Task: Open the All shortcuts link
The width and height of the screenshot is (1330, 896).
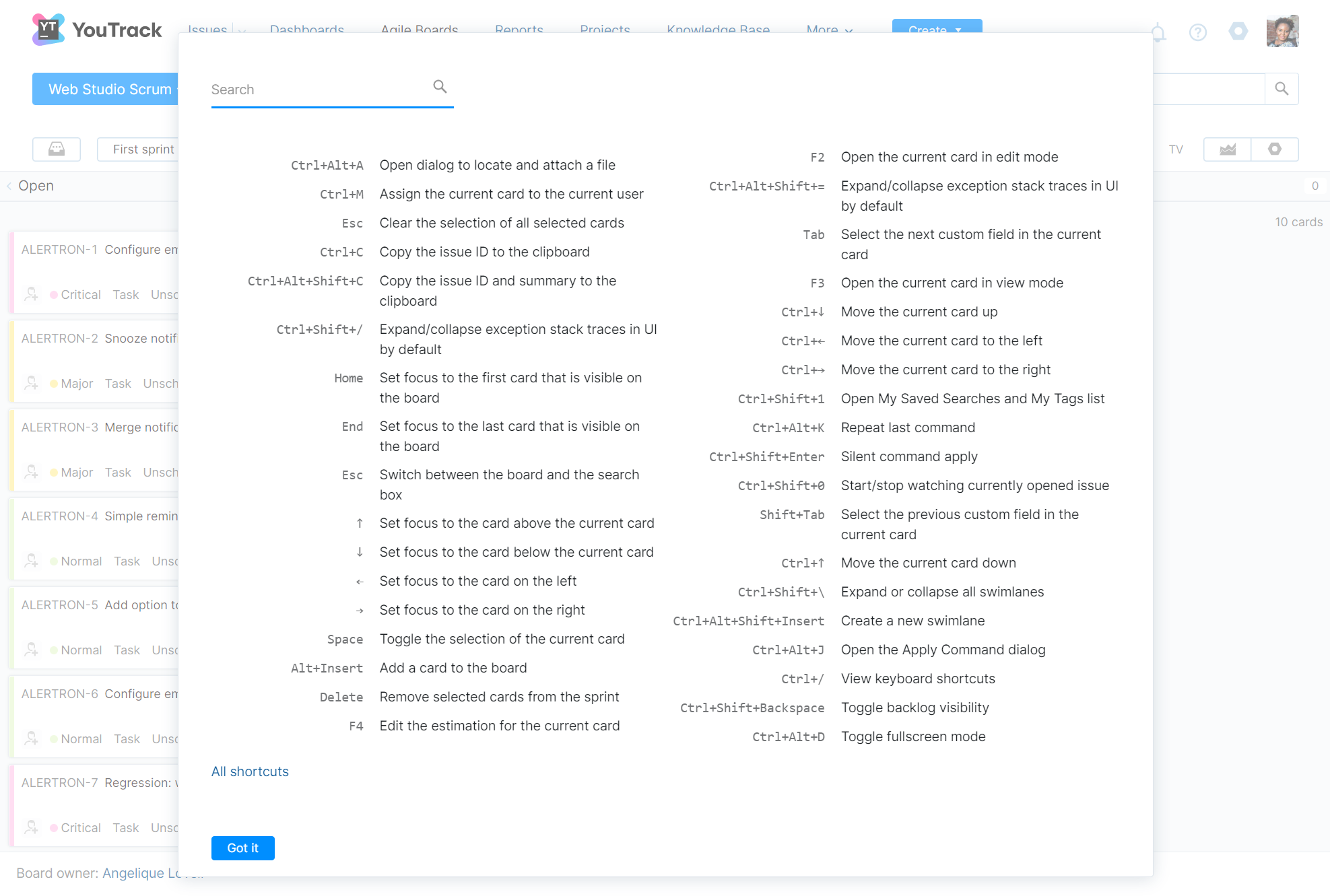Action: 250,771
